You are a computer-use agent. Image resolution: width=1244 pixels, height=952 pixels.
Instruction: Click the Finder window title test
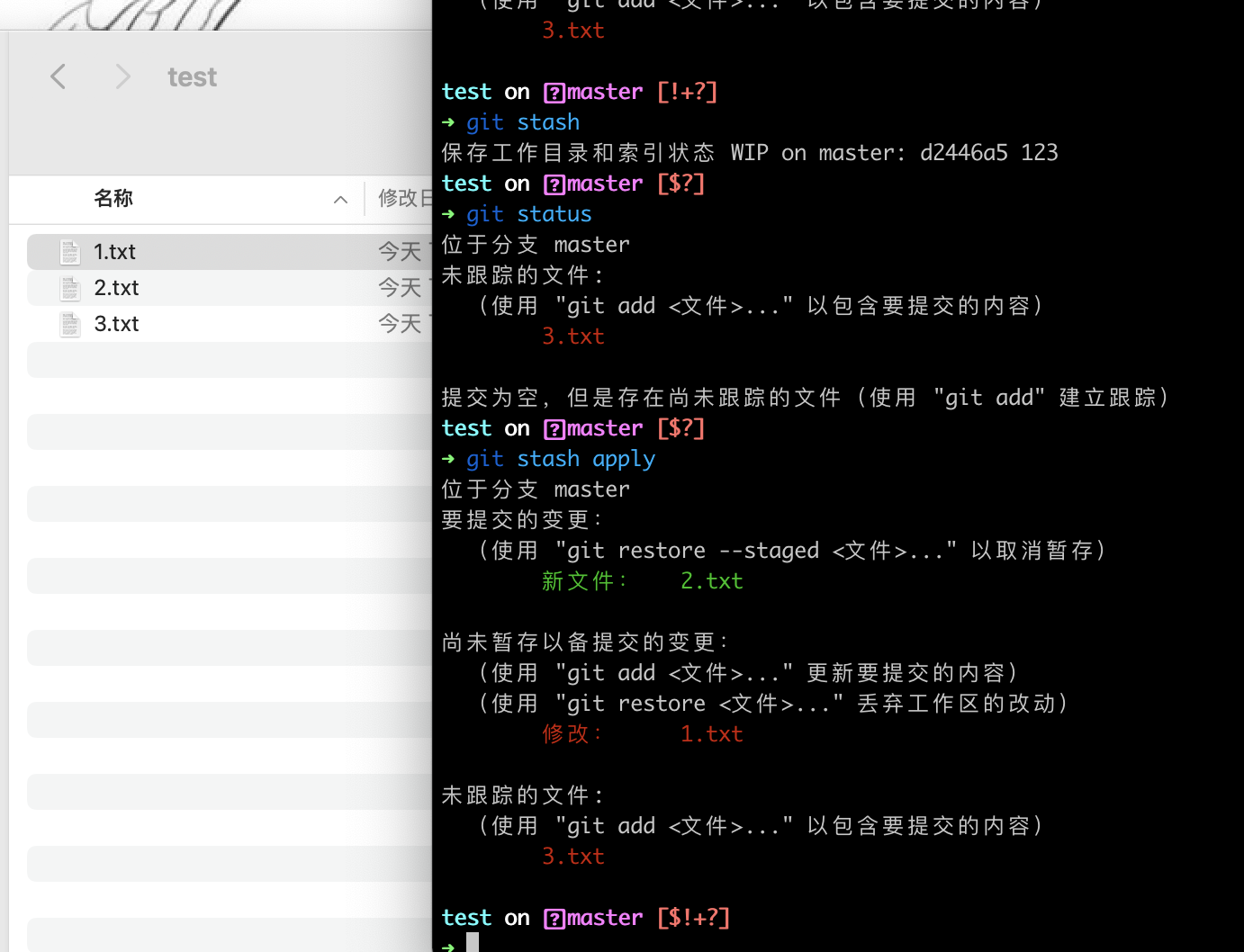(x=193, y=77)
